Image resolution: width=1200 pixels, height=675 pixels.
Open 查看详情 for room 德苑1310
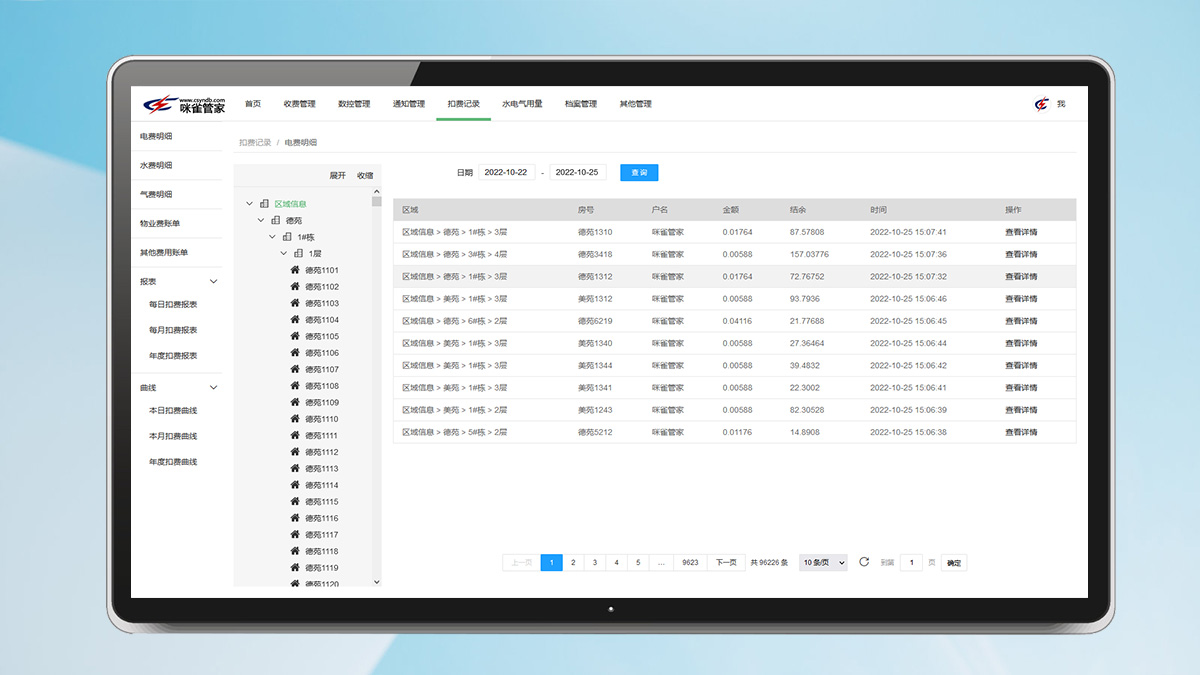[1021, 232]
